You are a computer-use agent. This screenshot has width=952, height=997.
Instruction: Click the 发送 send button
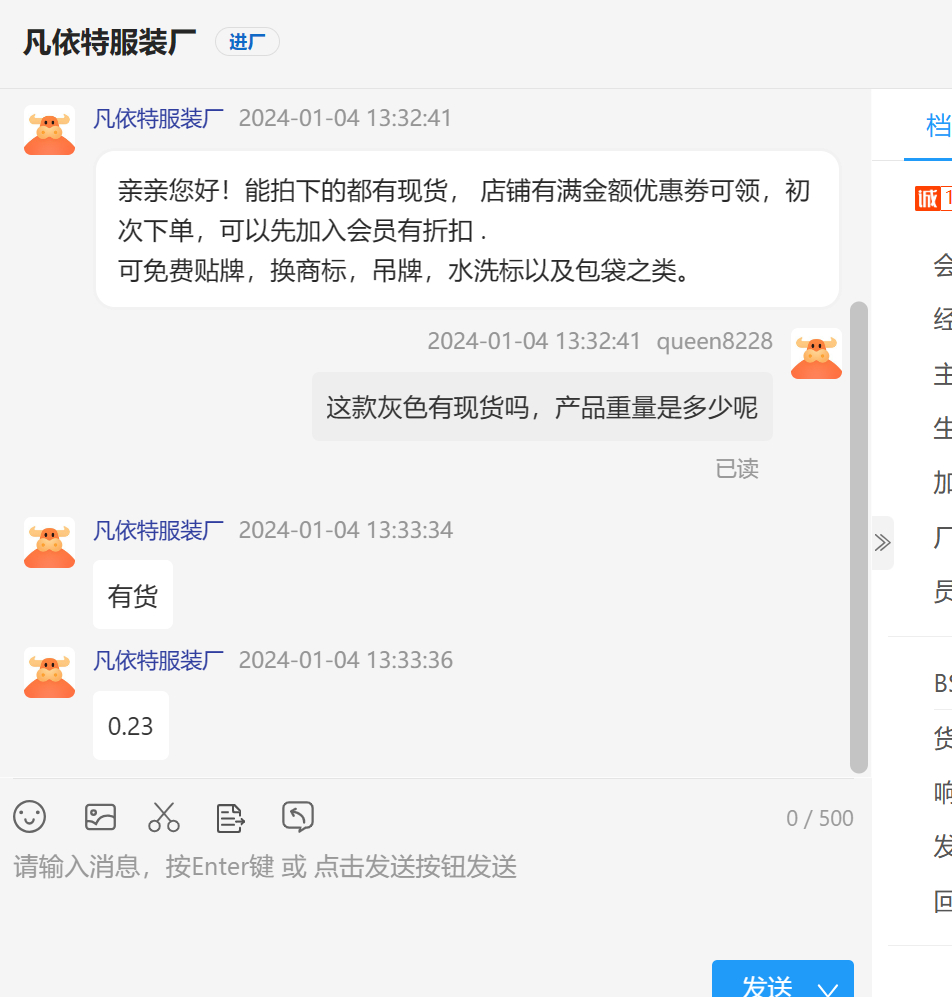[766, 983]
